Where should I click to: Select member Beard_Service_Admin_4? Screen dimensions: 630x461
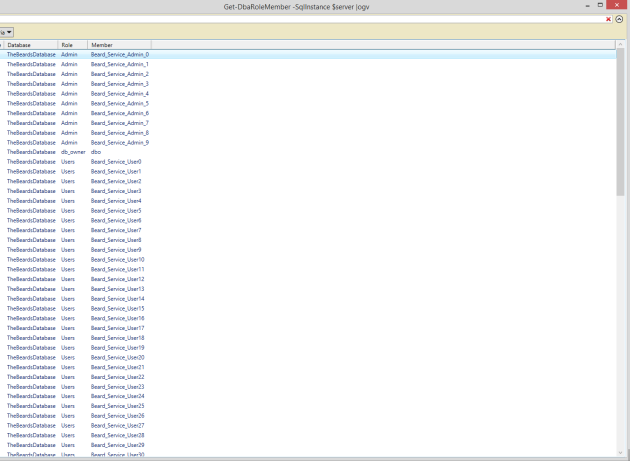[120, 94]
